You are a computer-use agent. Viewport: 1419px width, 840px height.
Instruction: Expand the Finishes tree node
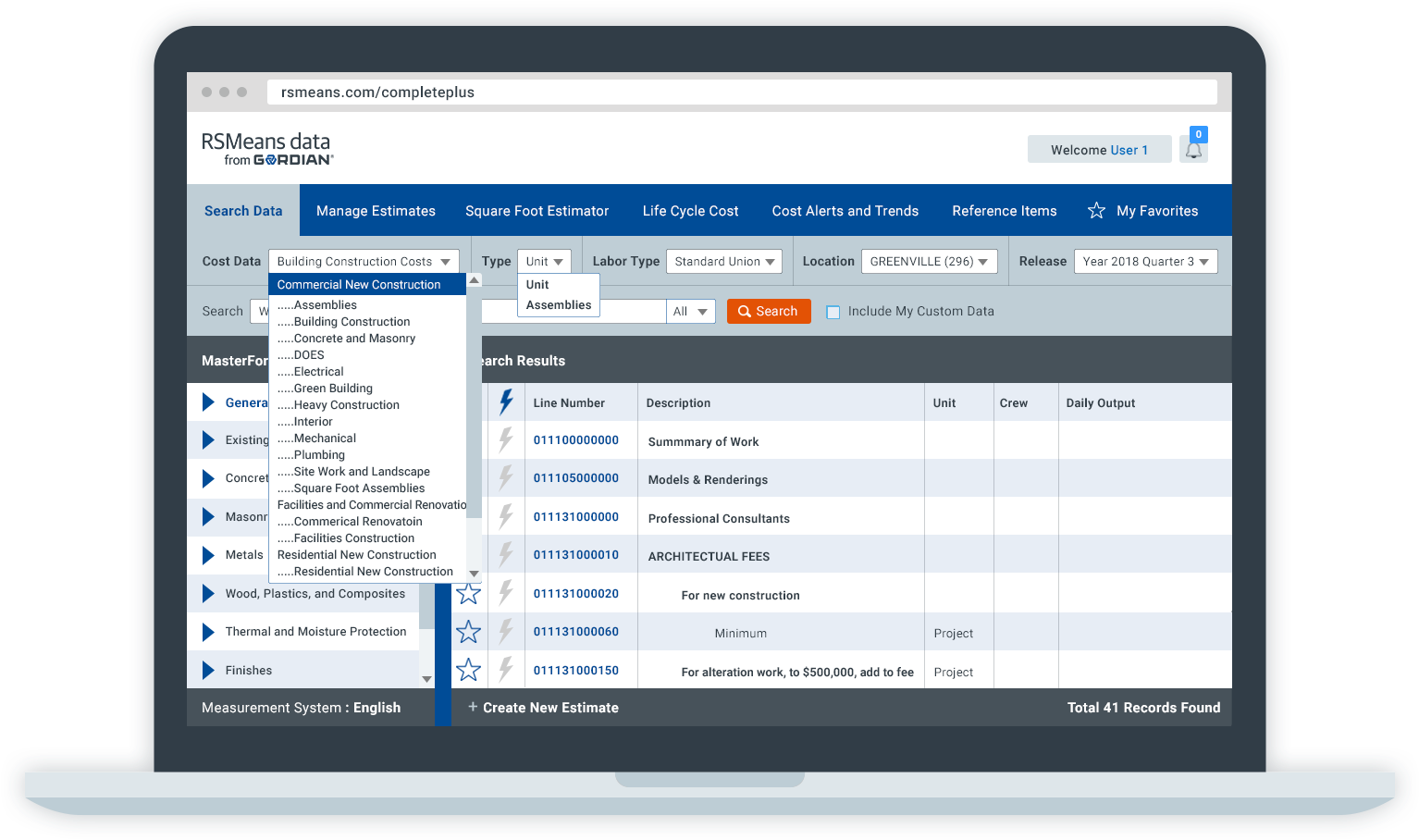[208, 671]
